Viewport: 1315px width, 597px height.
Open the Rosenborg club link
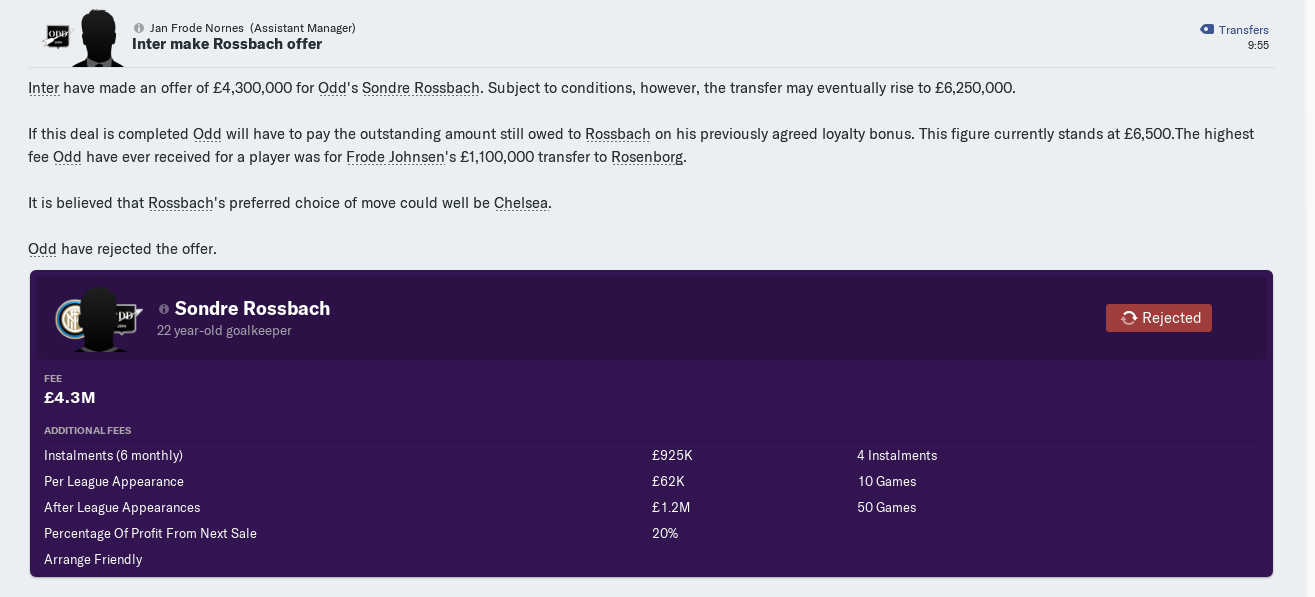(x=647, y=157)
